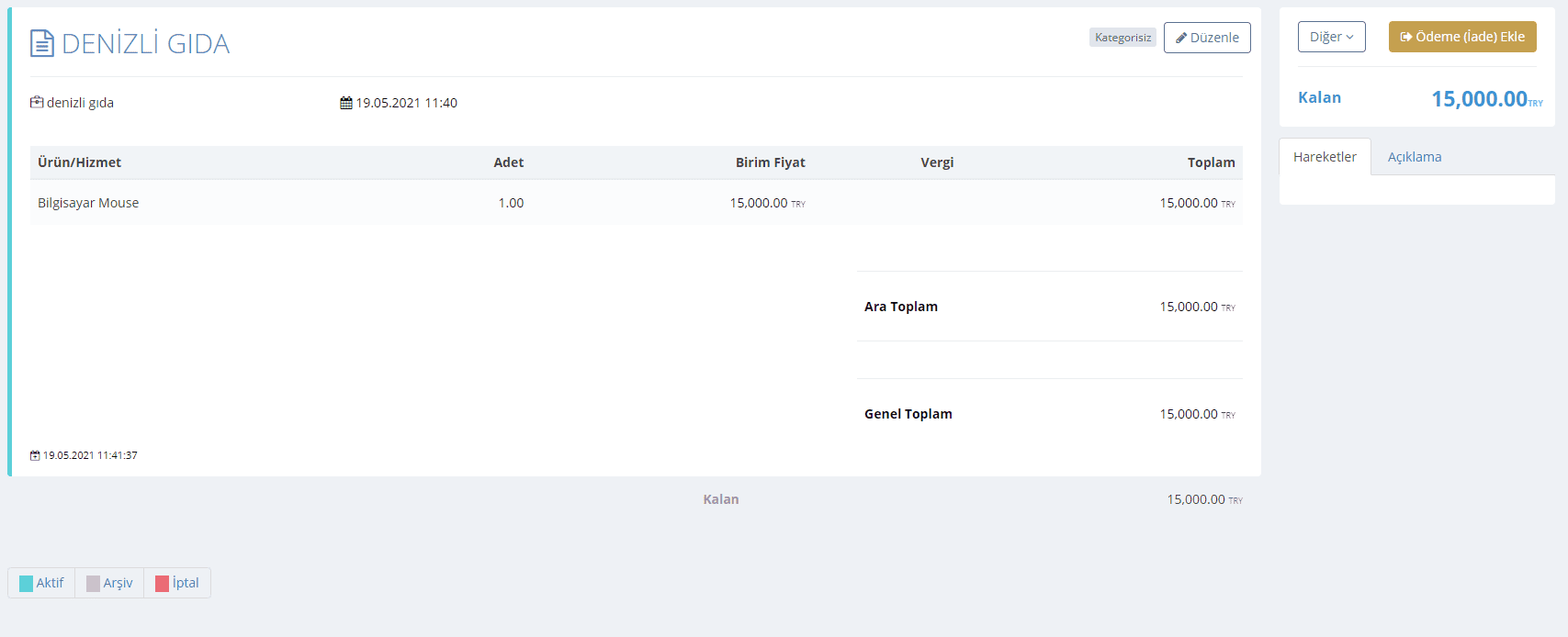Click the document icon beside DENİZLİ GIDA
The height and width of the screenshot is (637, 1568).
point(42,43)
